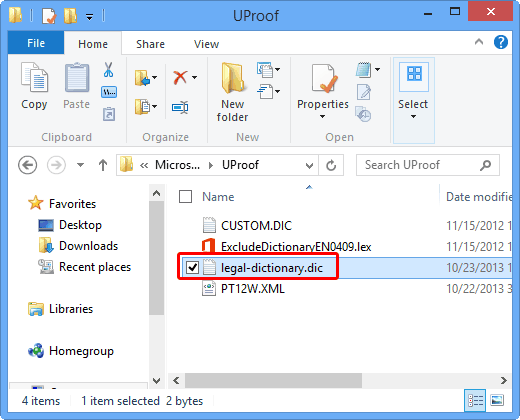This screenshot has width=520, height=420.
Task: Click Properties icon in quick access toolbar
Action: 49,16
